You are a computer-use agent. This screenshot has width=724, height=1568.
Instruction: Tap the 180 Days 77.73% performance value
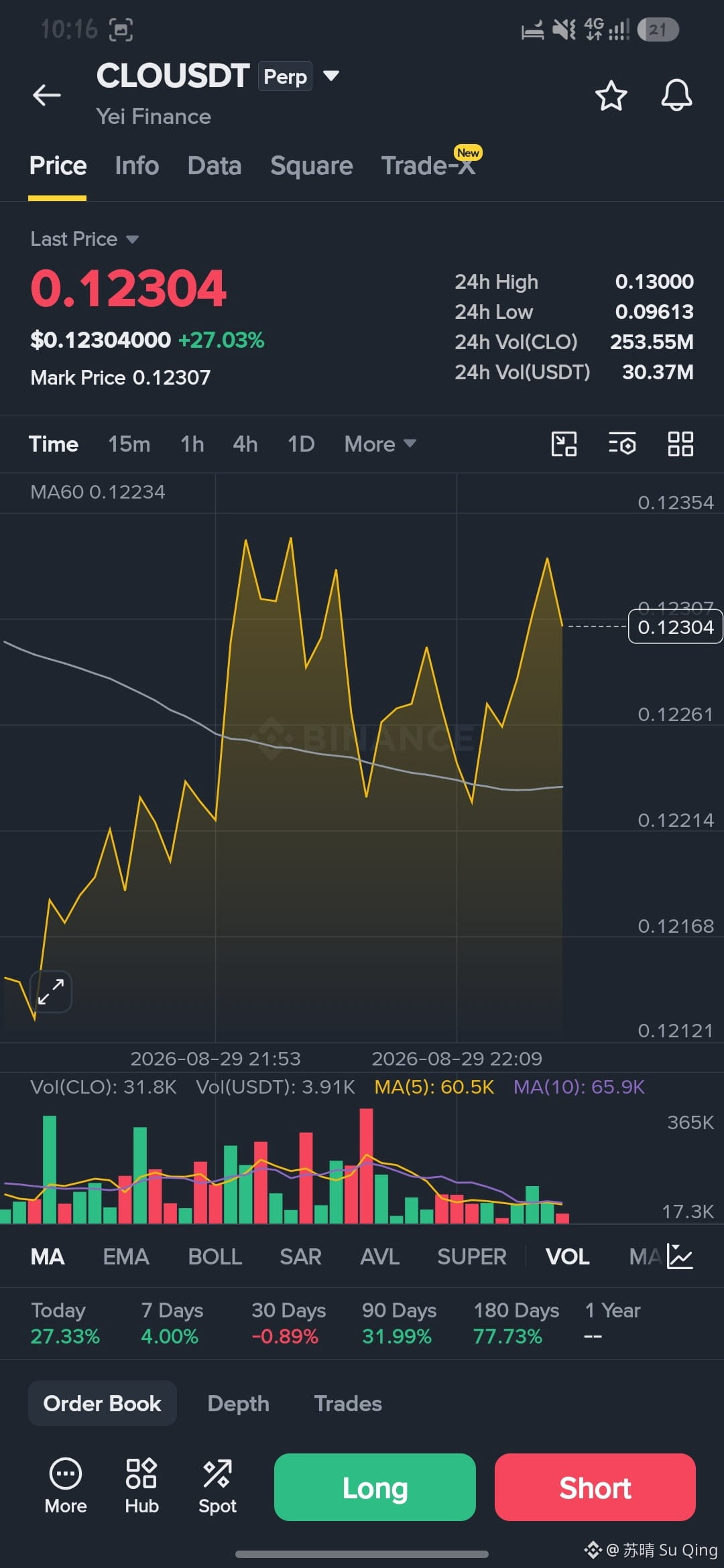pyautogui.click(x=507, y=1336)
